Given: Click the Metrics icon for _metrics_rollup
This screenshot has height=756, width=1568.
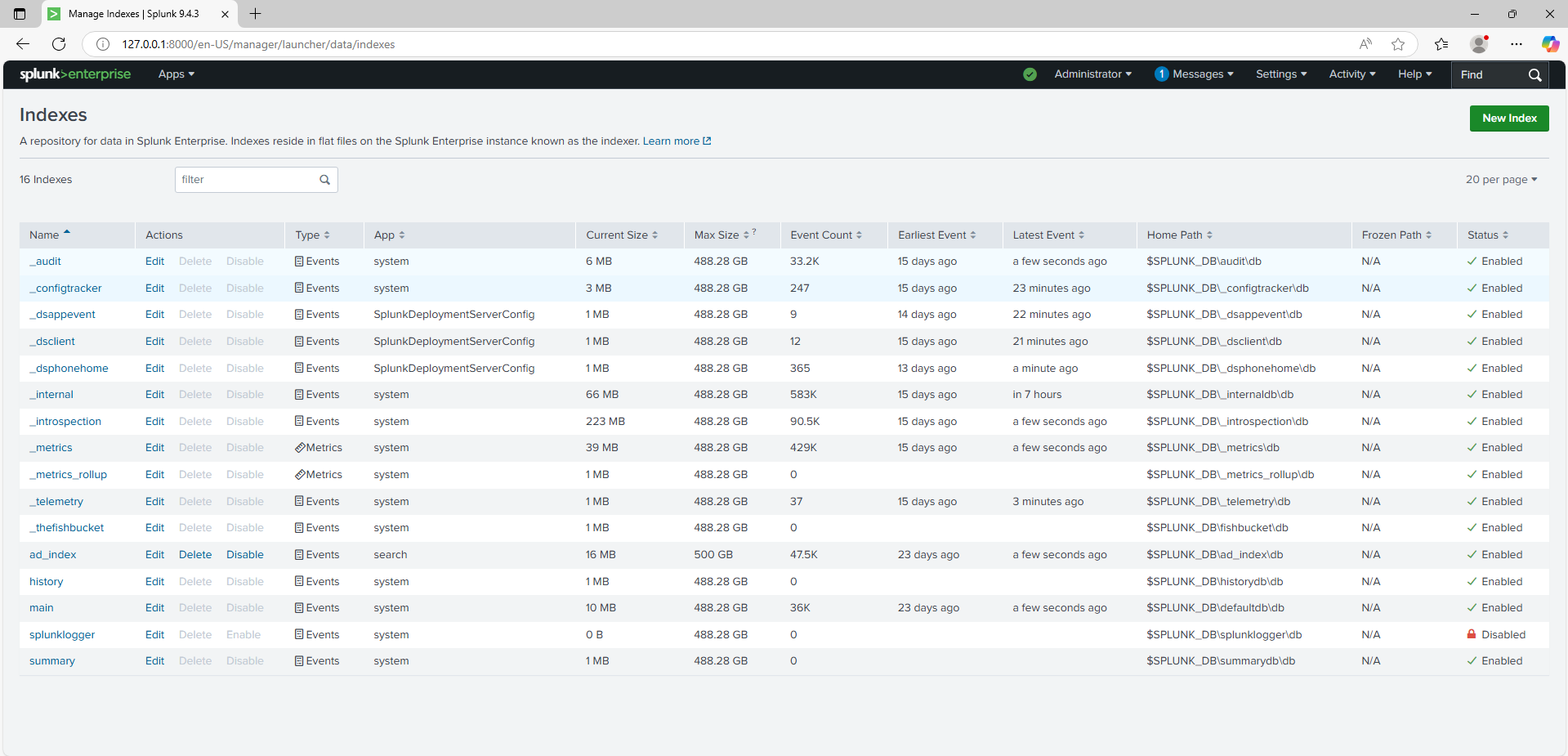Looking at the screenshot, I should click(x=300, y=475).
